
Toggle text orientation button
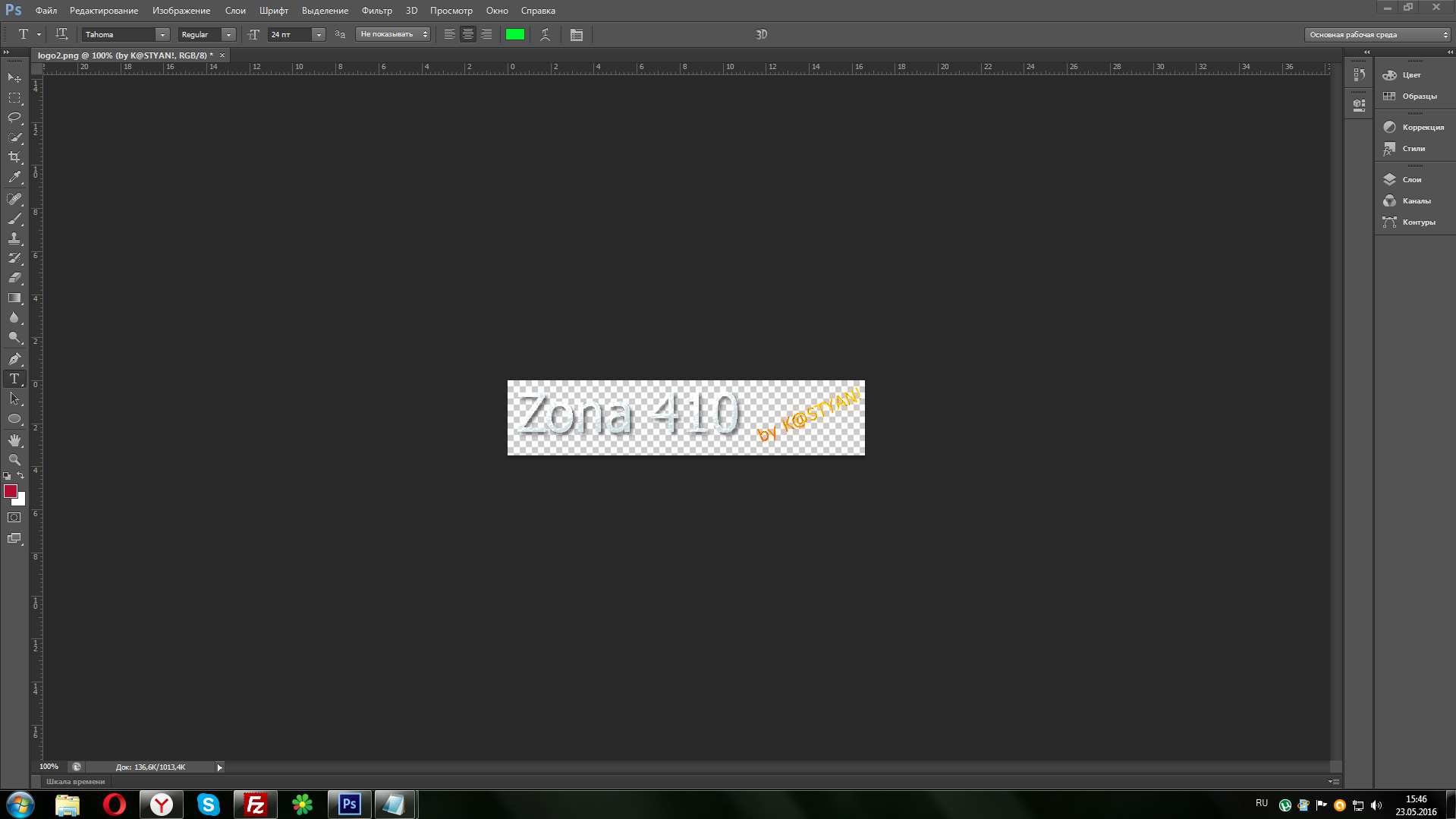click(61, 34)
